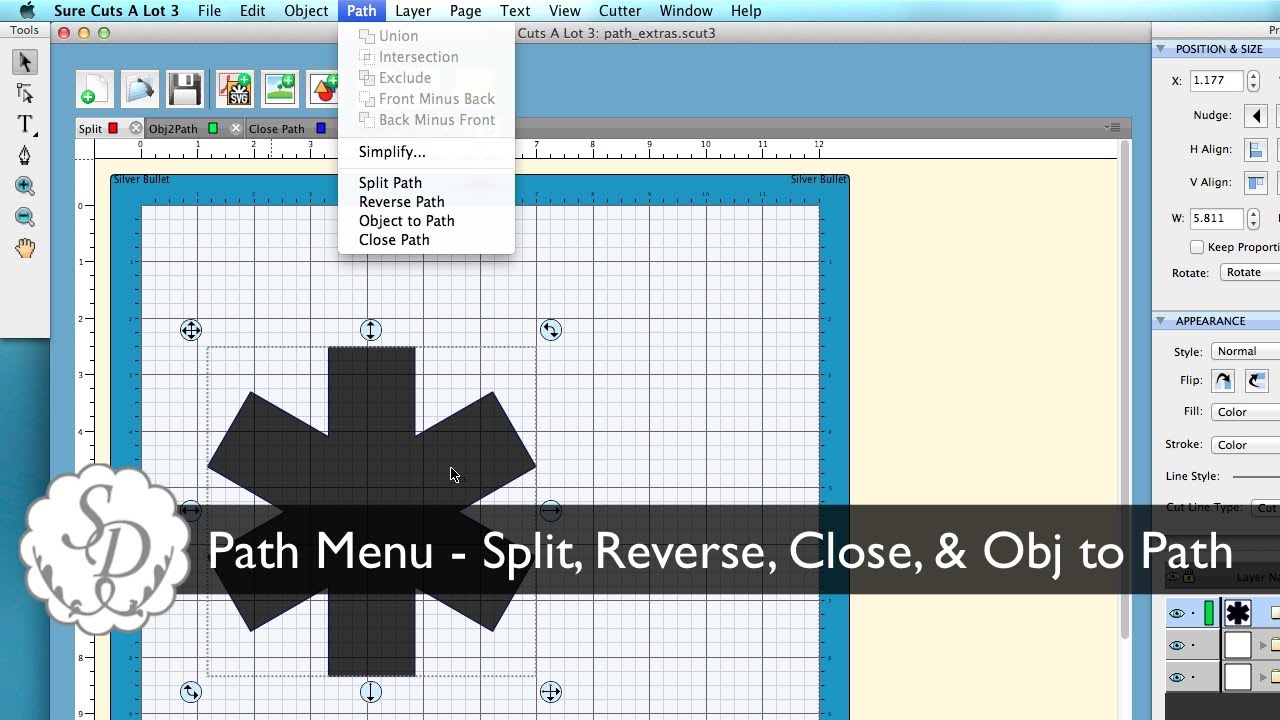Click the W width stepper
Screen dimensions: 1280x720
pyautogui.click(x=1254, y=218)
